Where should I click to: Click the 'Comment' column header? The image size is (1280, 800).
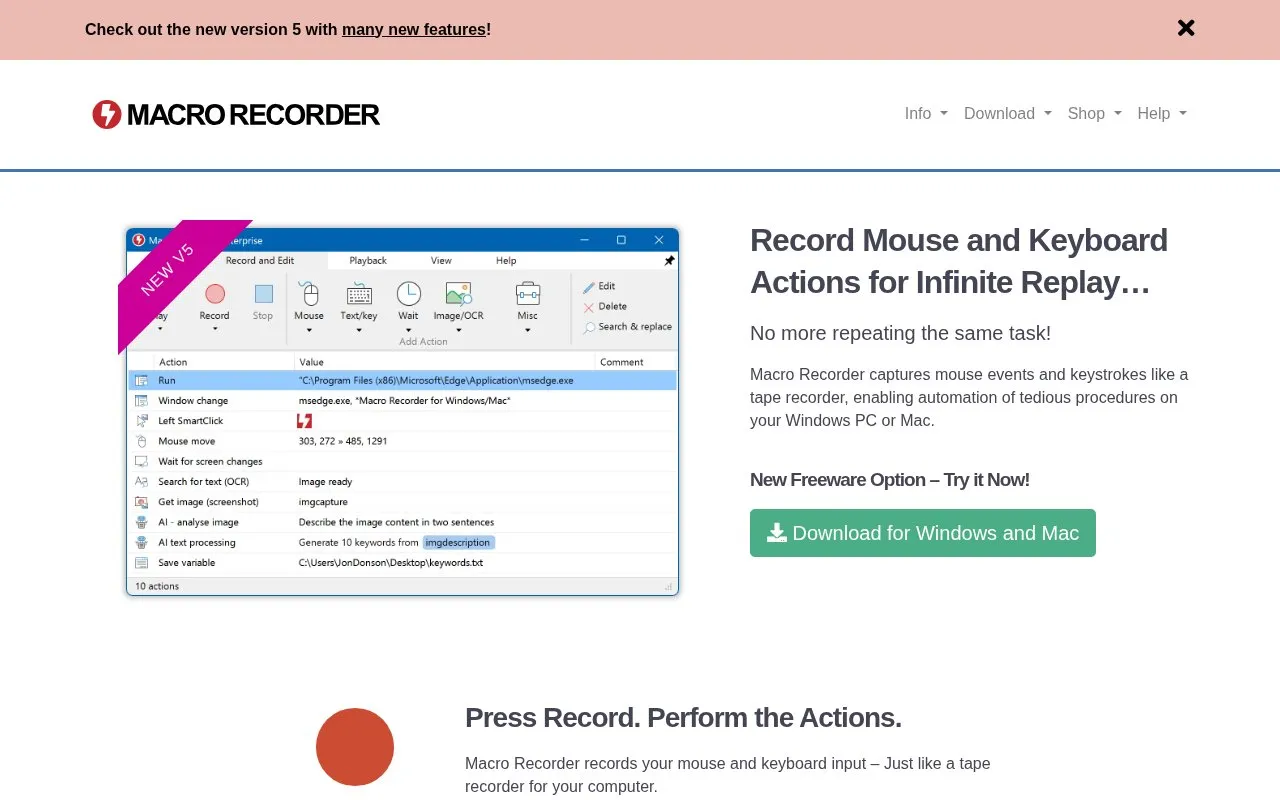[x=622, y=362]
